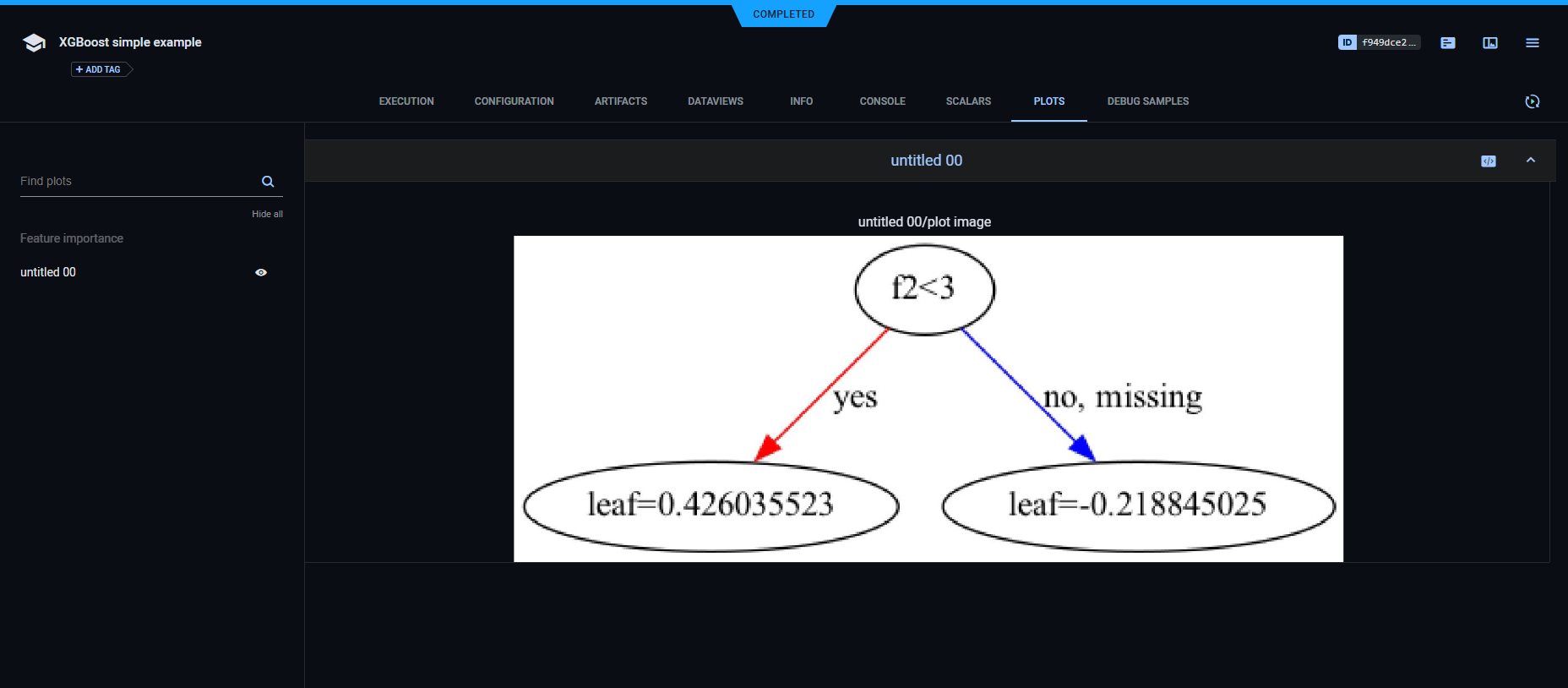This screenshot has width=1568, height=688.
Task: Focus the Find plots search field
Action: [x=135, y=182]
